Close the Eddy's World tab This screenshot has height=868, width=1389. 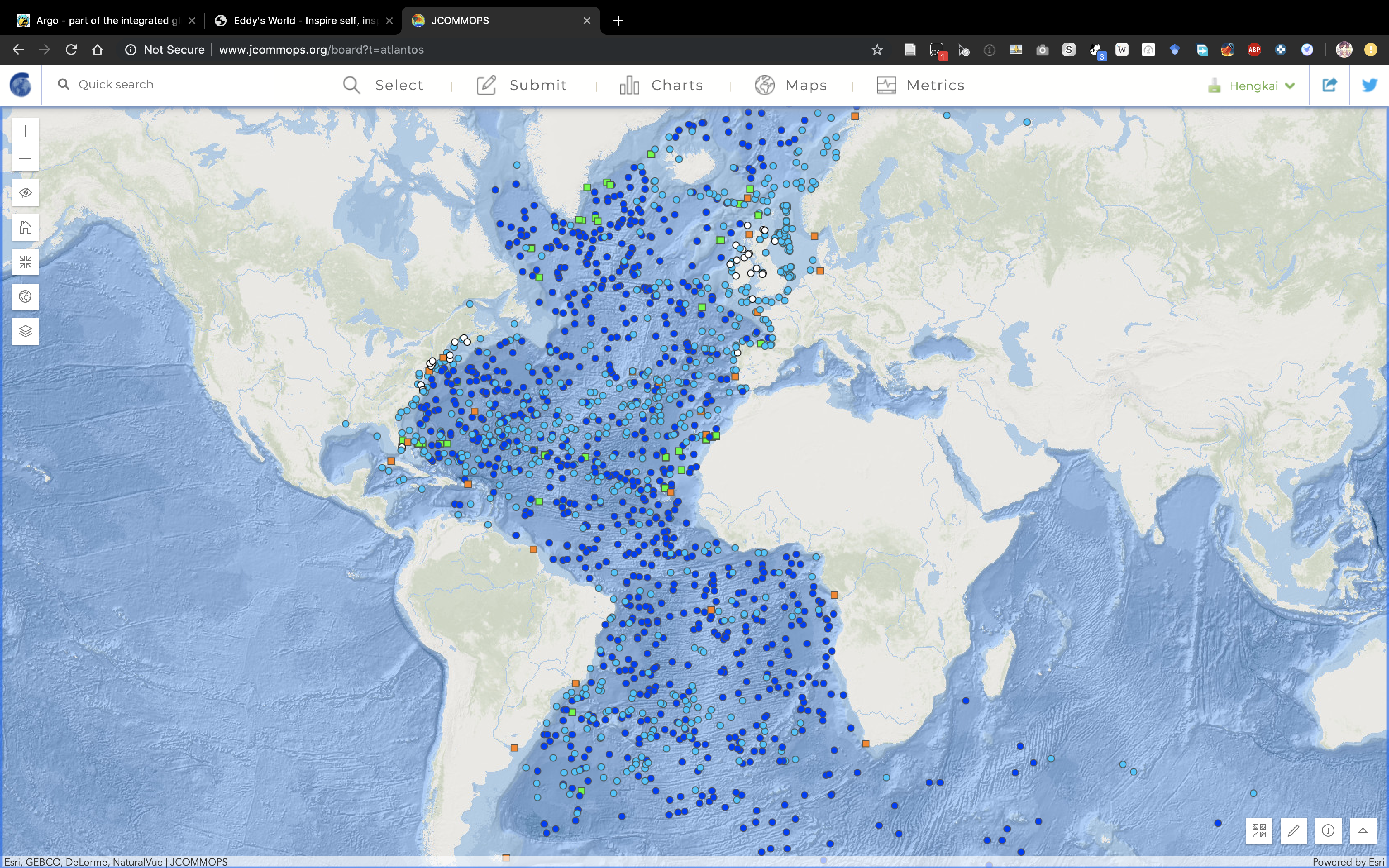click(x=389, y=21)
